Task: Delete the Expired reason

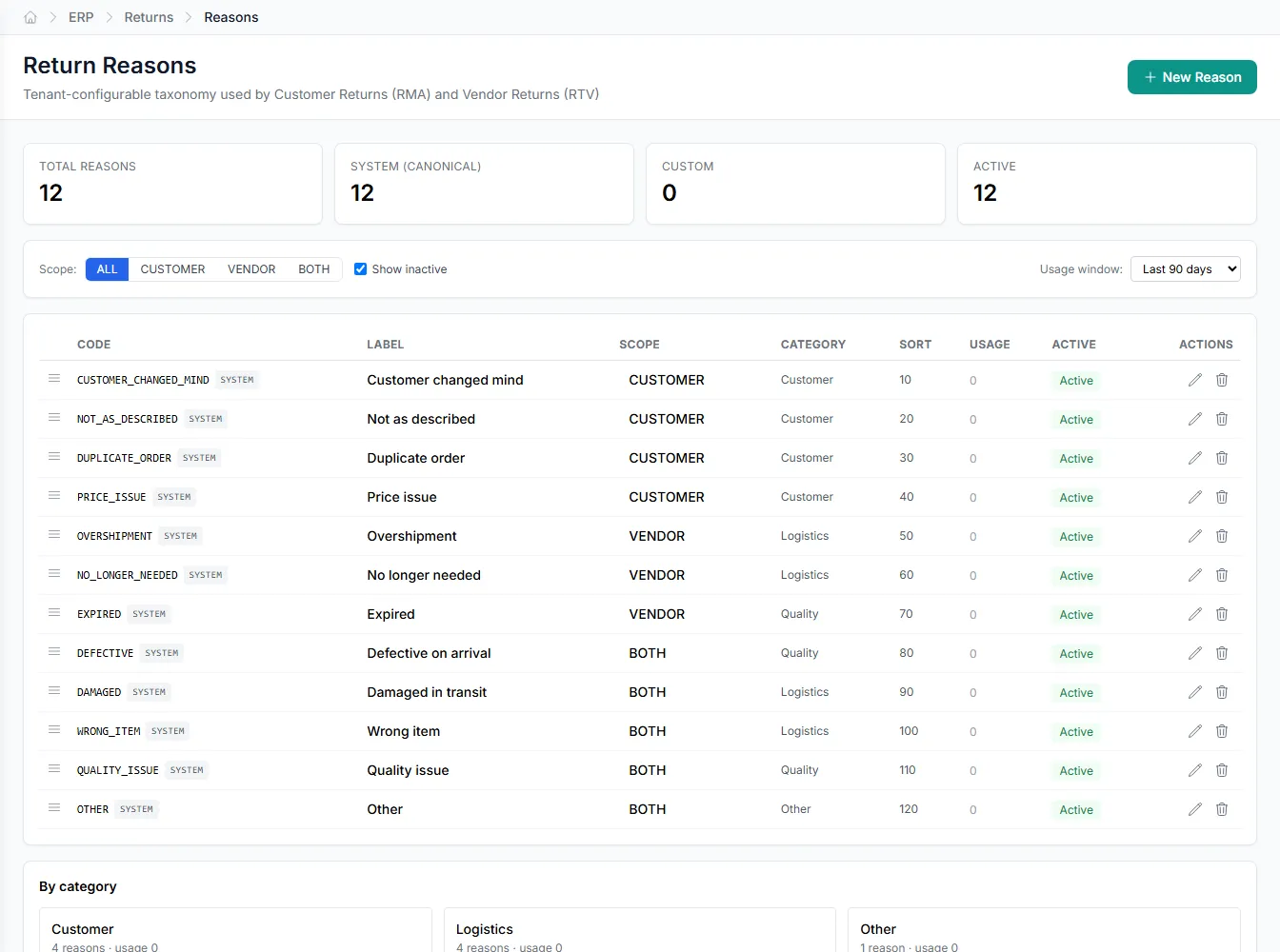Action: (x=1222, y=614)
